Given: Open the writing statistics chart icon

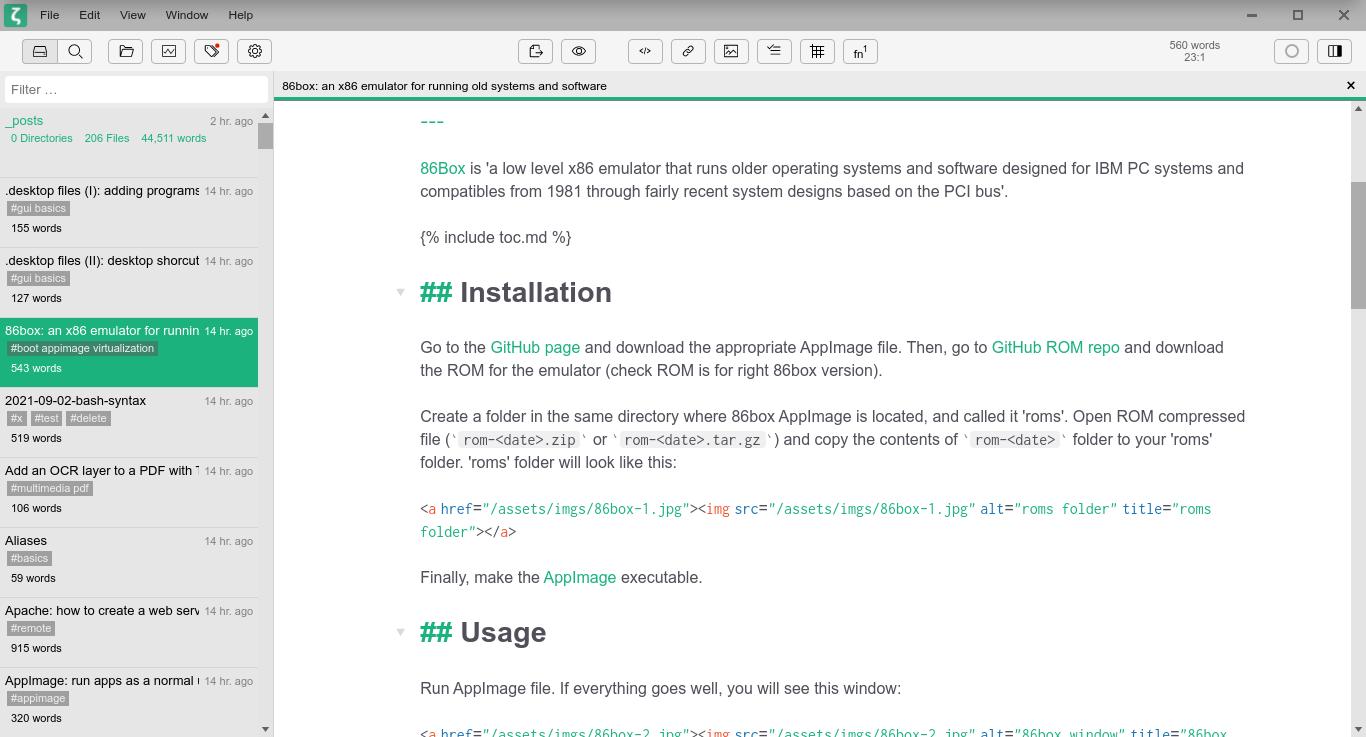Looking at the screenshot, I should click(169, 51).
